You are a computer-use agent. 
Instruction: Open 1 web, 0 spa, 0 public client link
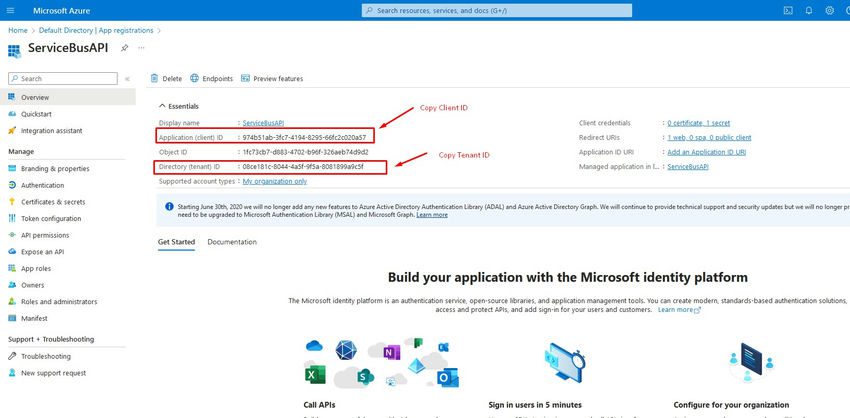[710, 138]
